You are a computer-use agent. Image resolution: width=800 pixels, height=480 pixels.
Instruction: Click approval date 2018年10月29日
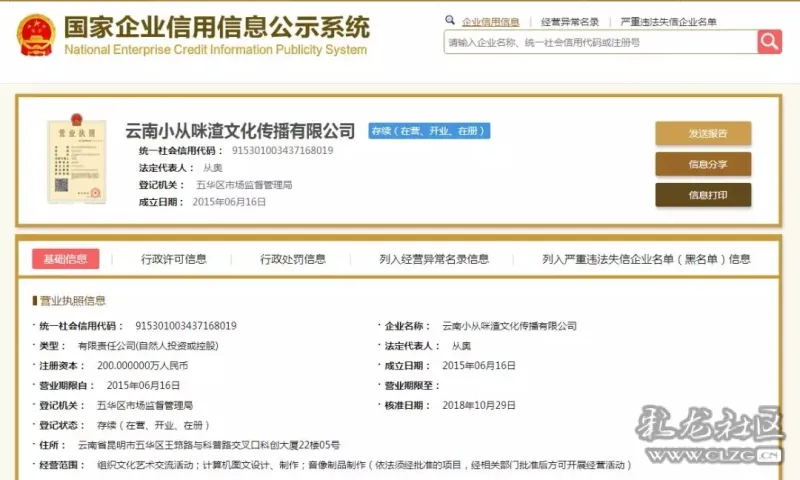pos(479,406)
